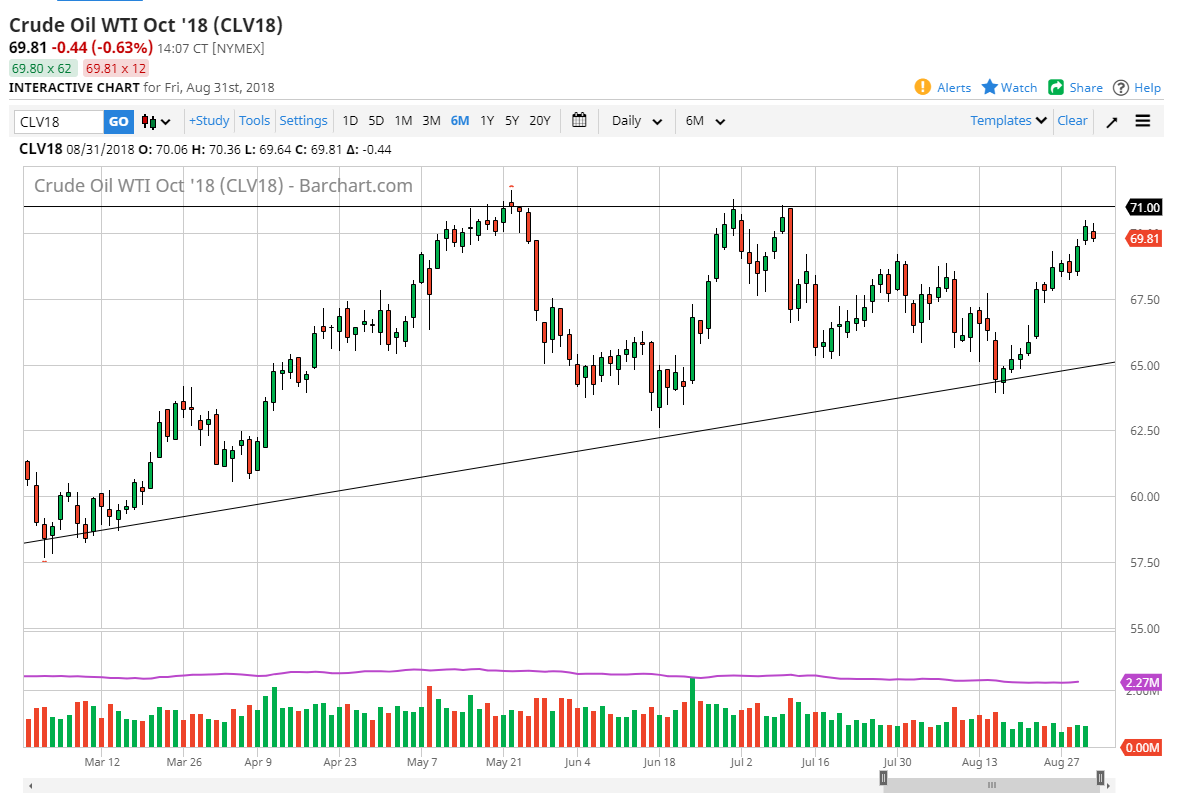Switch the range to 1Y
This screenshot has width=1182, height=795.
[487, 121]
